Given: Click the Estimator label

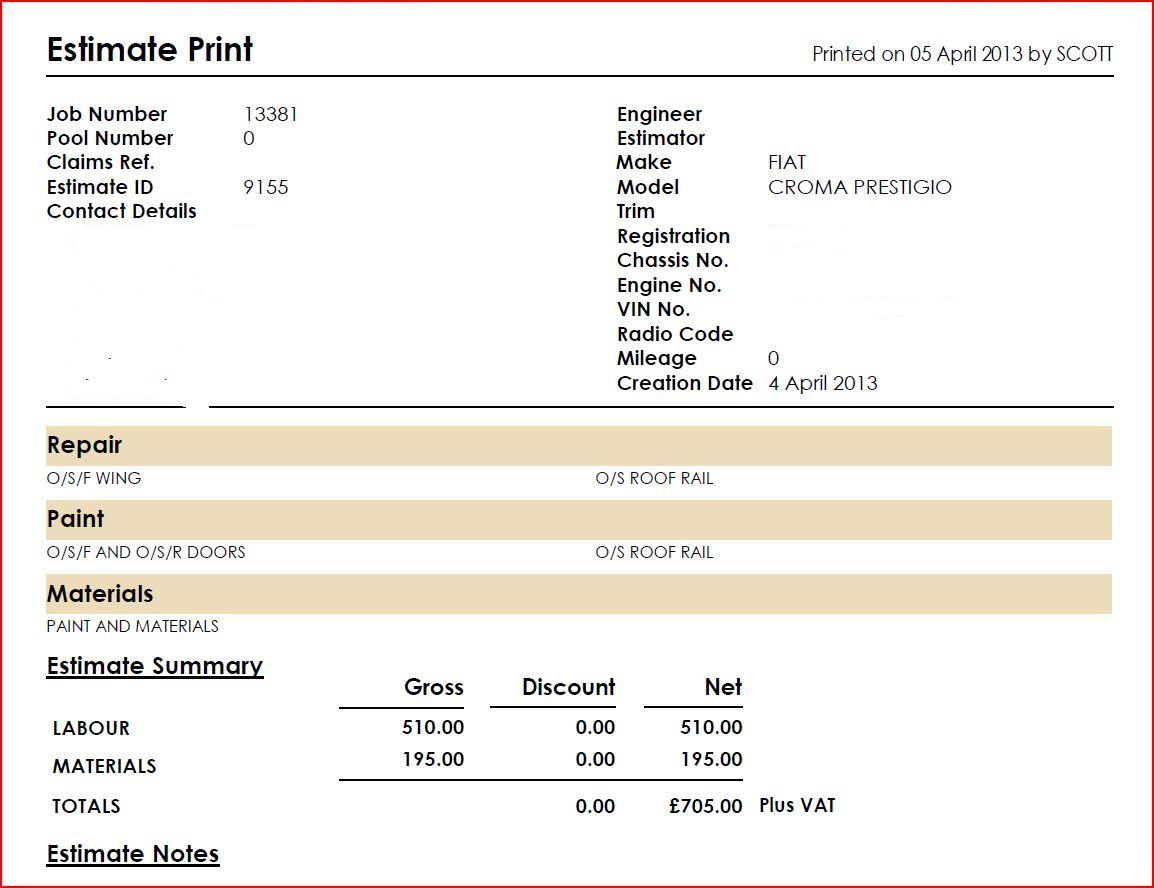Looking at the screenshot, I should [660, 138].
